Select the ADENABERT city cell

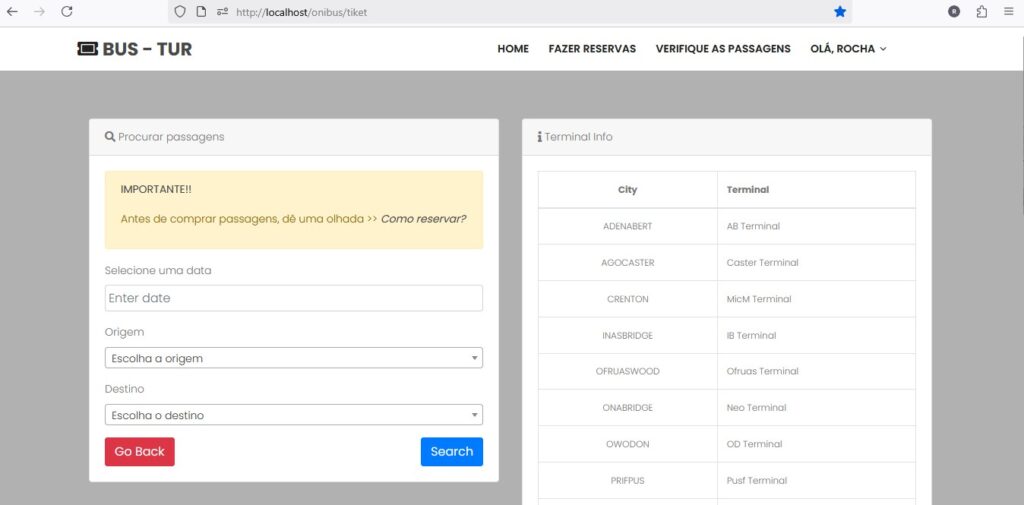[x=628, y=226]
